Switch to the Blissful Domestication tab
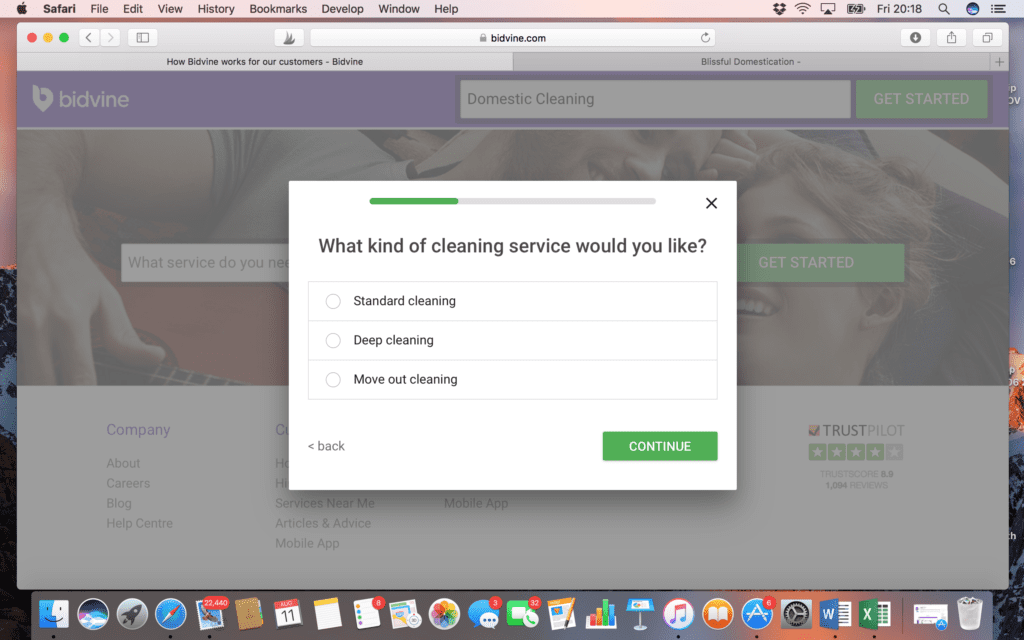 click(x=751, y=62)
